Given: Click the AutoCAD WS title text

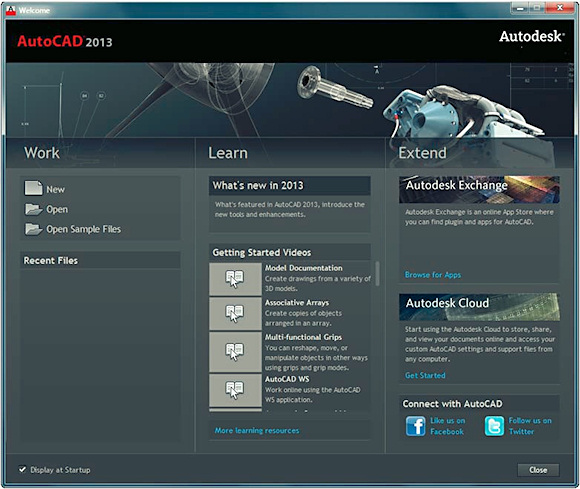Looking at the screenshot, I should [287, 379].
